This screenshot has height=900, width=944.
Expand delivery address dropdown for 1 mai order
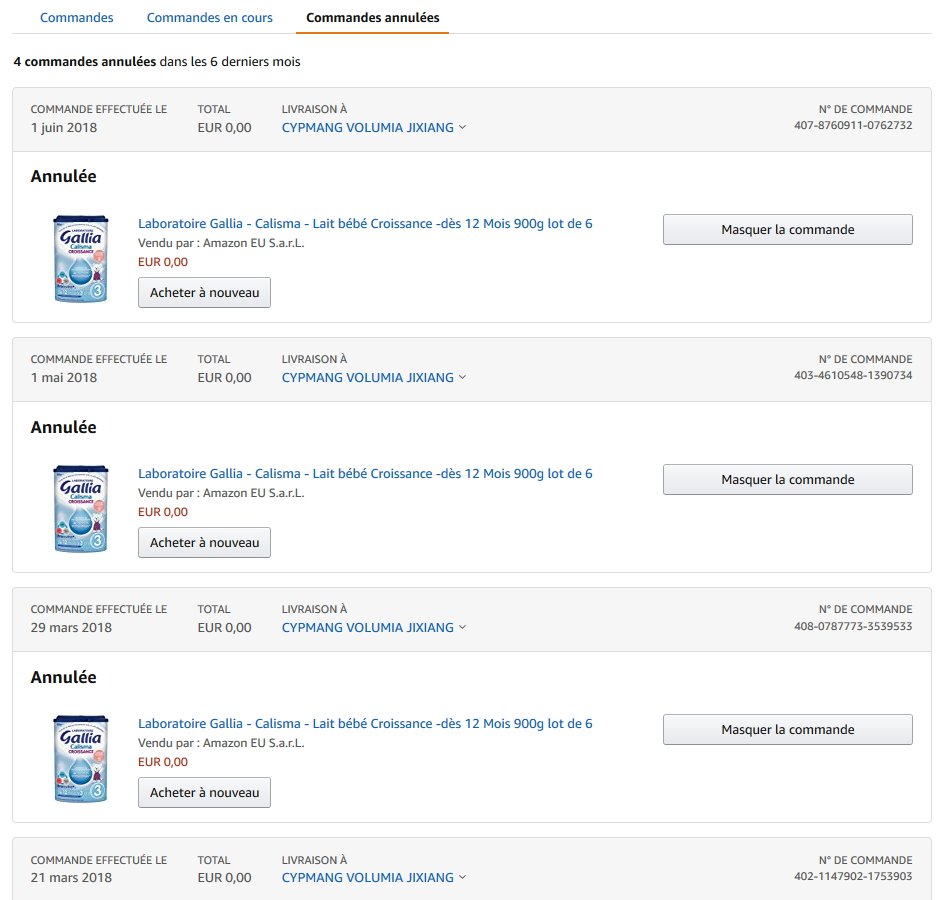point(462,377)
